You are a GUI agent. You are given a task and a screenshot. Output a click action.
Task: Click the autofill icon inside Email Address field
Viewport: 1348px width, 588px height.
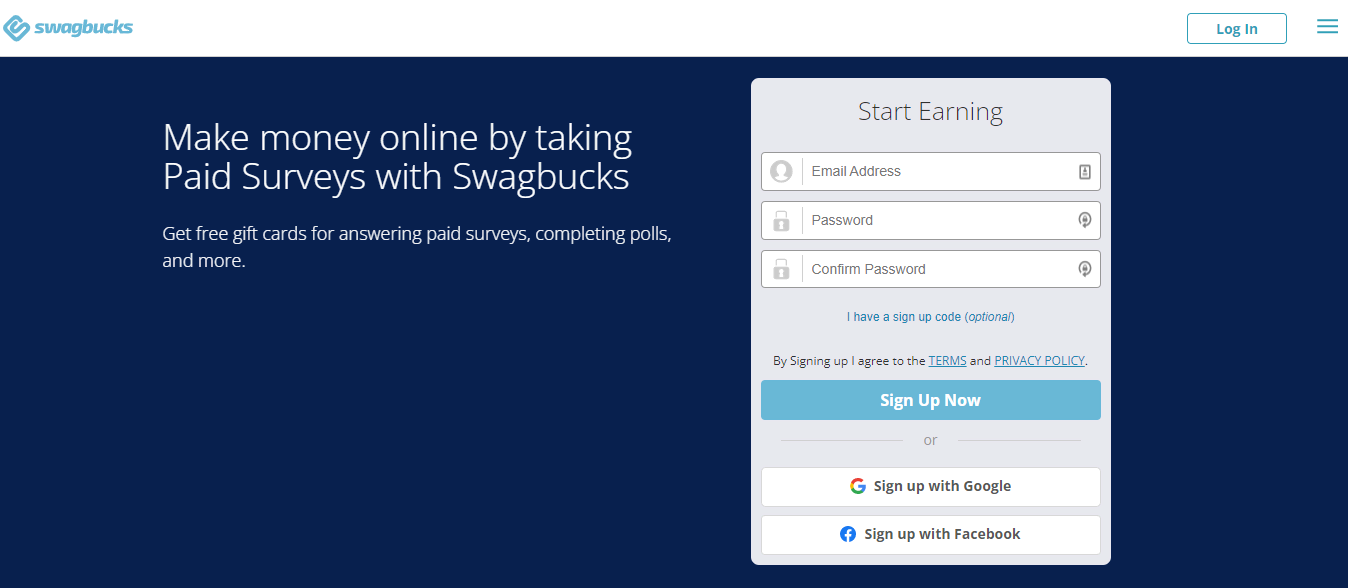[x=1084, y=172]
